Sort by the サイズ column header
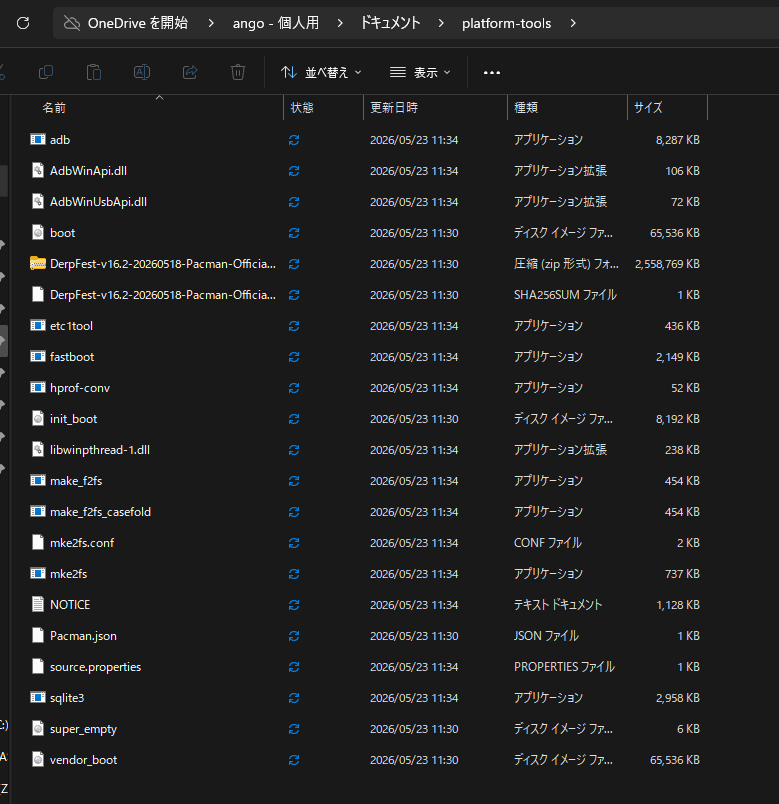The image size is (779, 804). 648,108
